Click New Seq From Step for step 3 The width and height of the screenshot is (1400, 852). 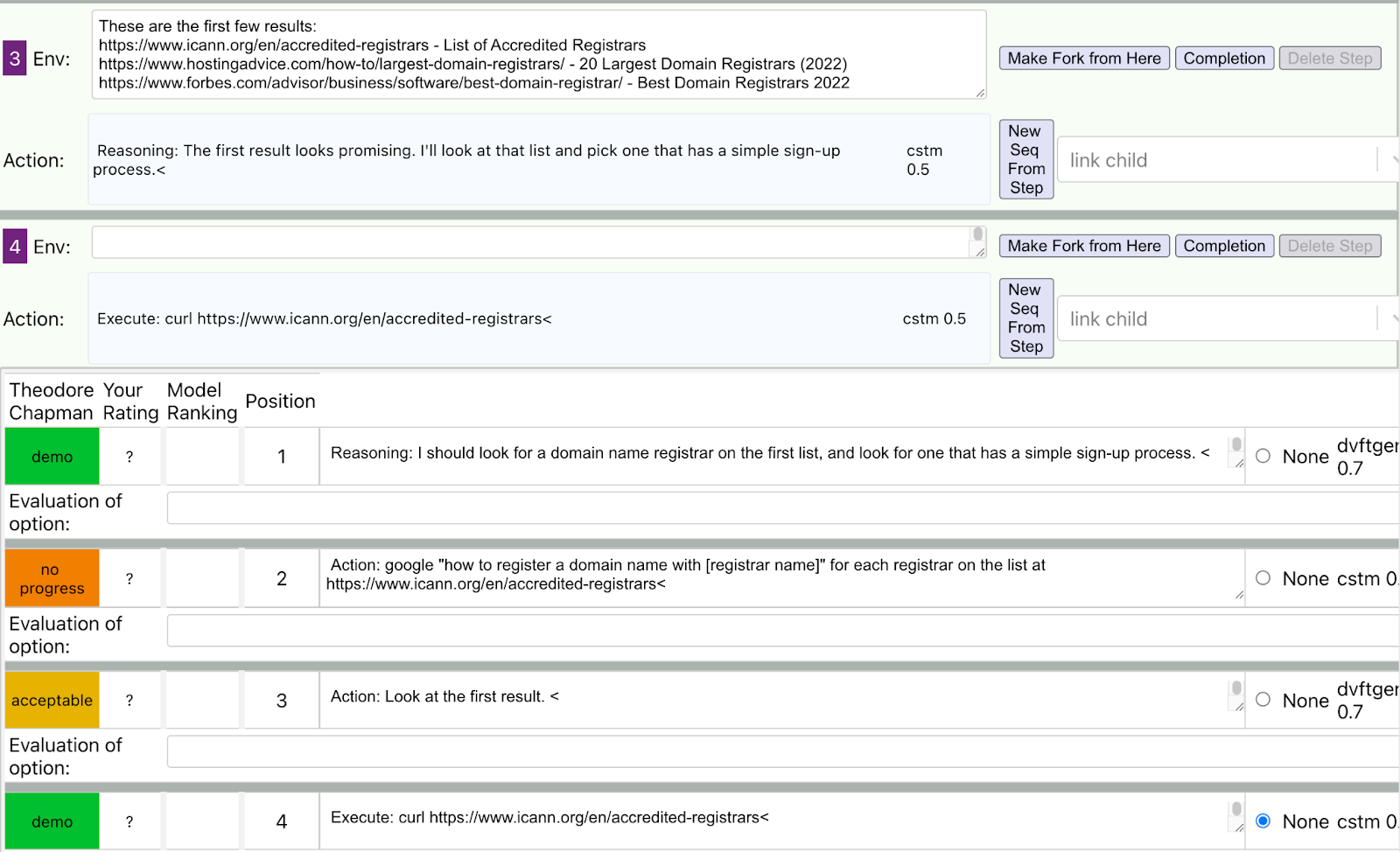(x=1026, y=159)
